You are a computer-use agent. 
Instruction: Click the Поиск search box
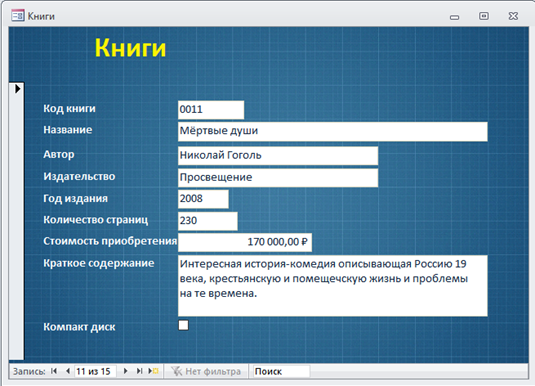[x=281, y=371]
